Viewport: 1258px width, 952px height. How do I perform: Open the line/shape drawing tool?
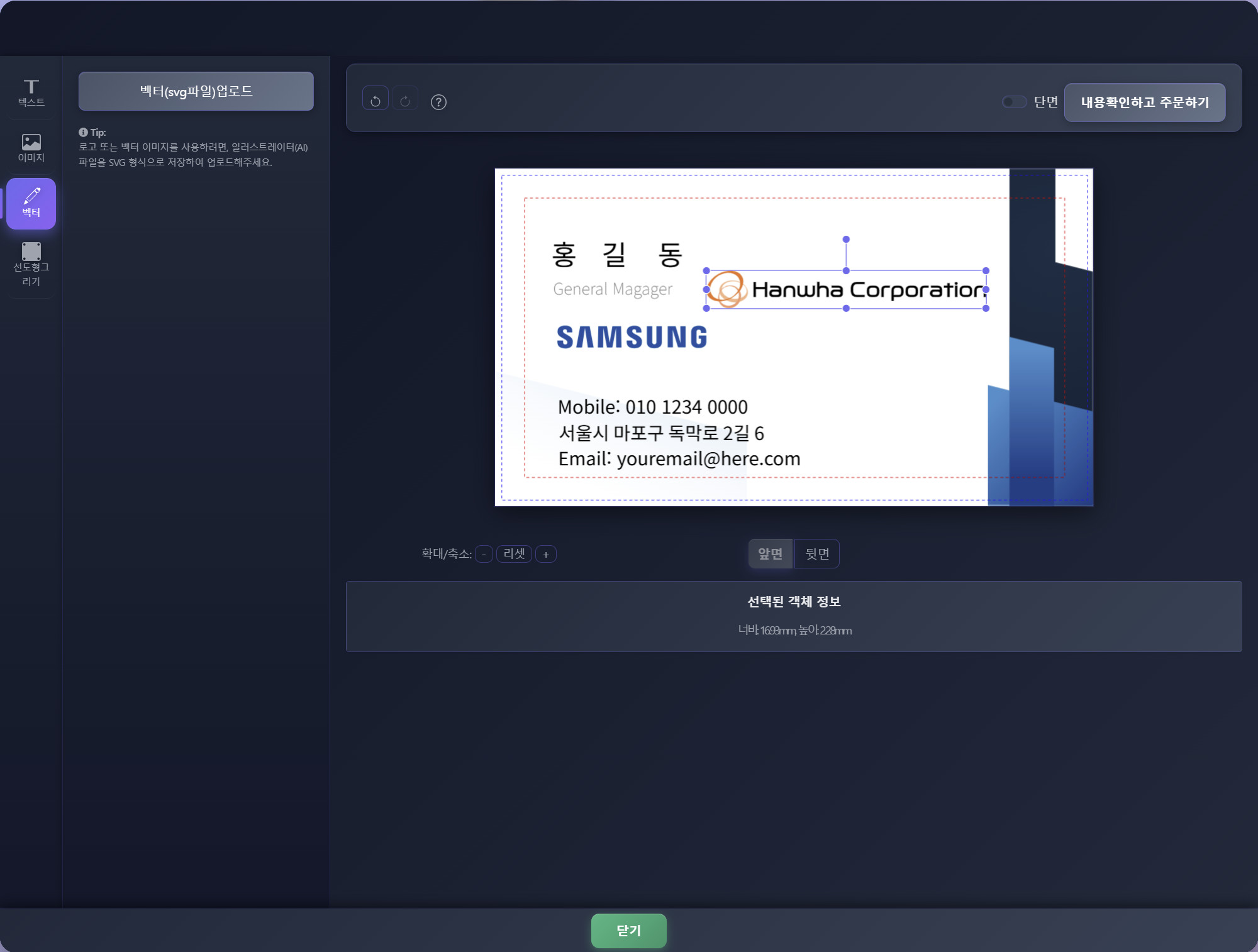pyautogui.click(x=31, y=264)
